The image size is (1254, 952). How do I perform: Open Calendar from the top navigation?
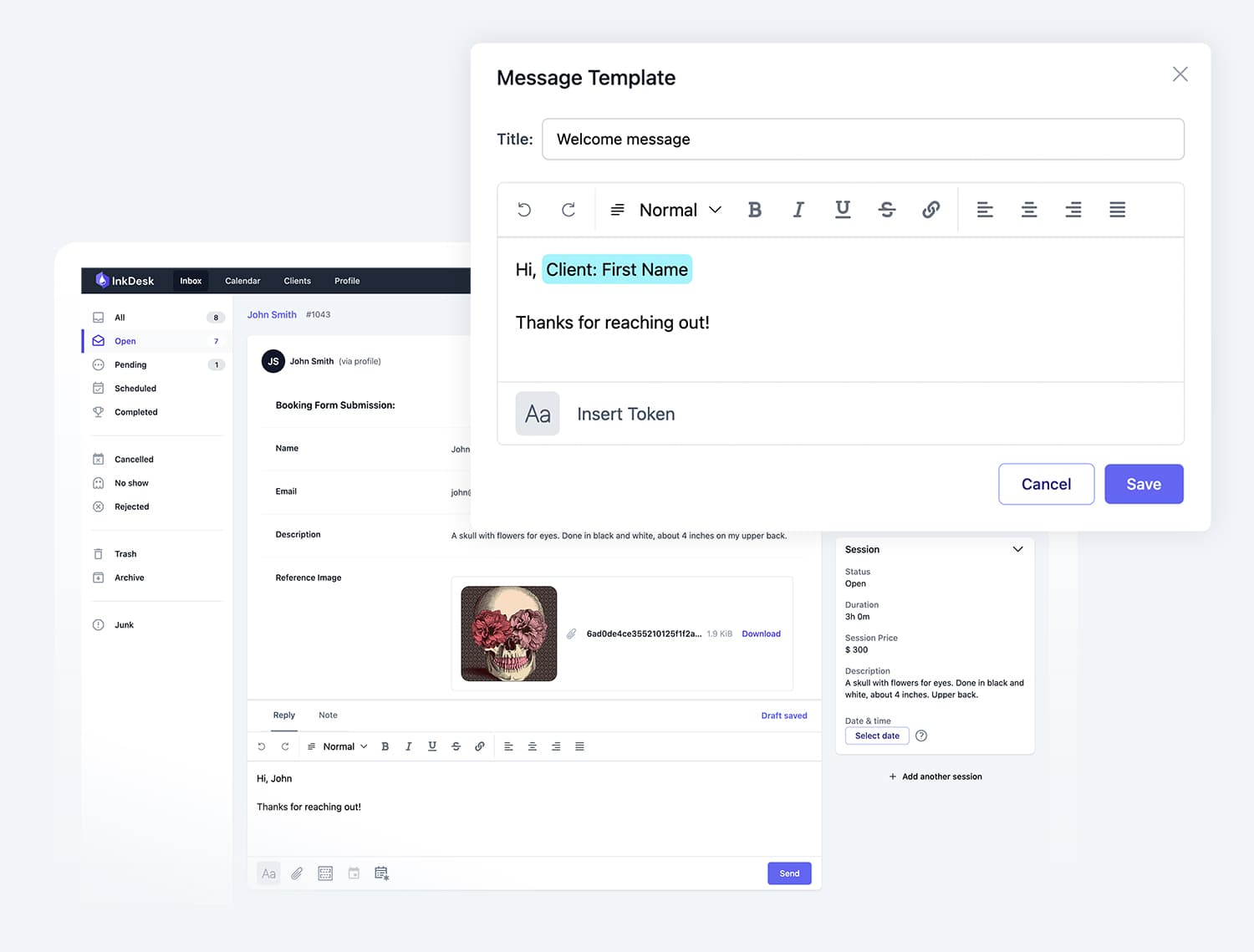point(242,280)
